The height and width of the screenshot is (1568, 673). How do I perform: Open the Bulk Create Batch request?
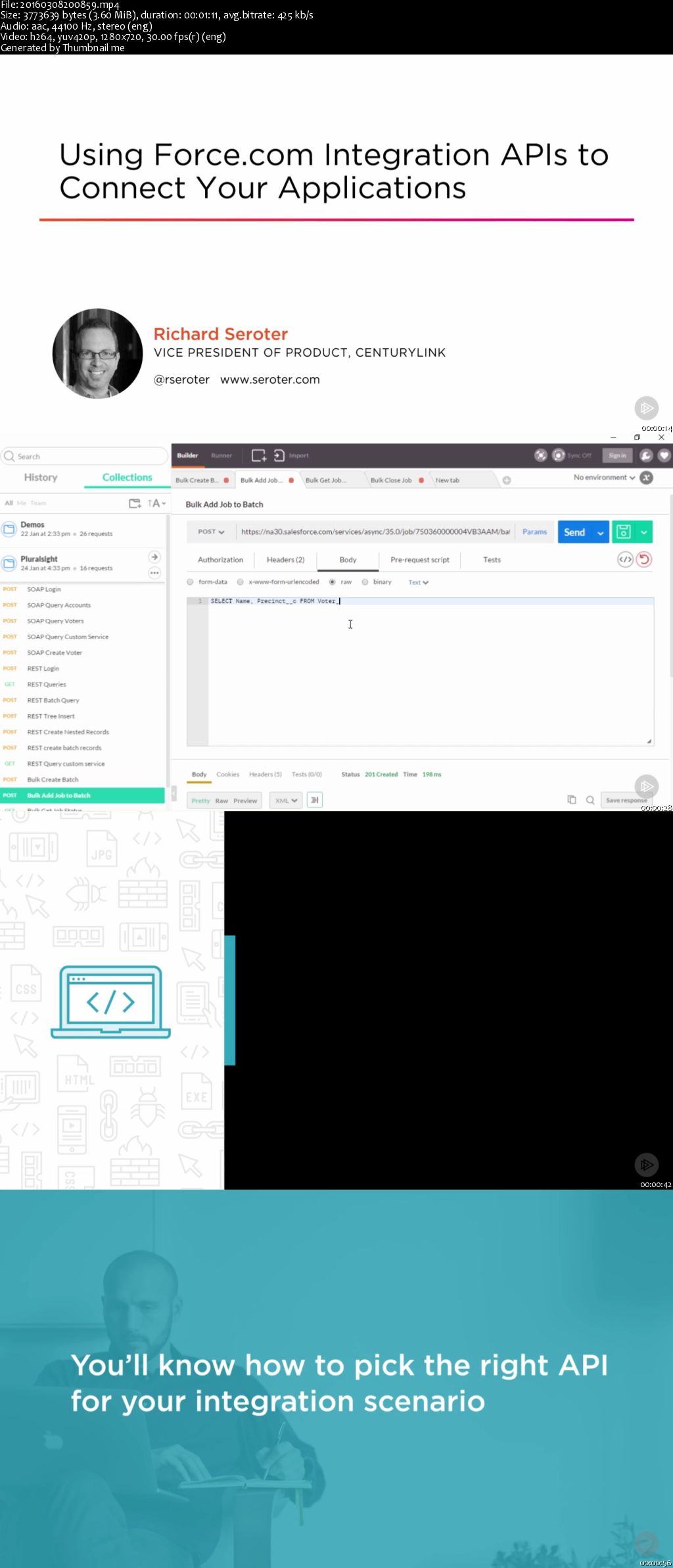click(53, 780)
